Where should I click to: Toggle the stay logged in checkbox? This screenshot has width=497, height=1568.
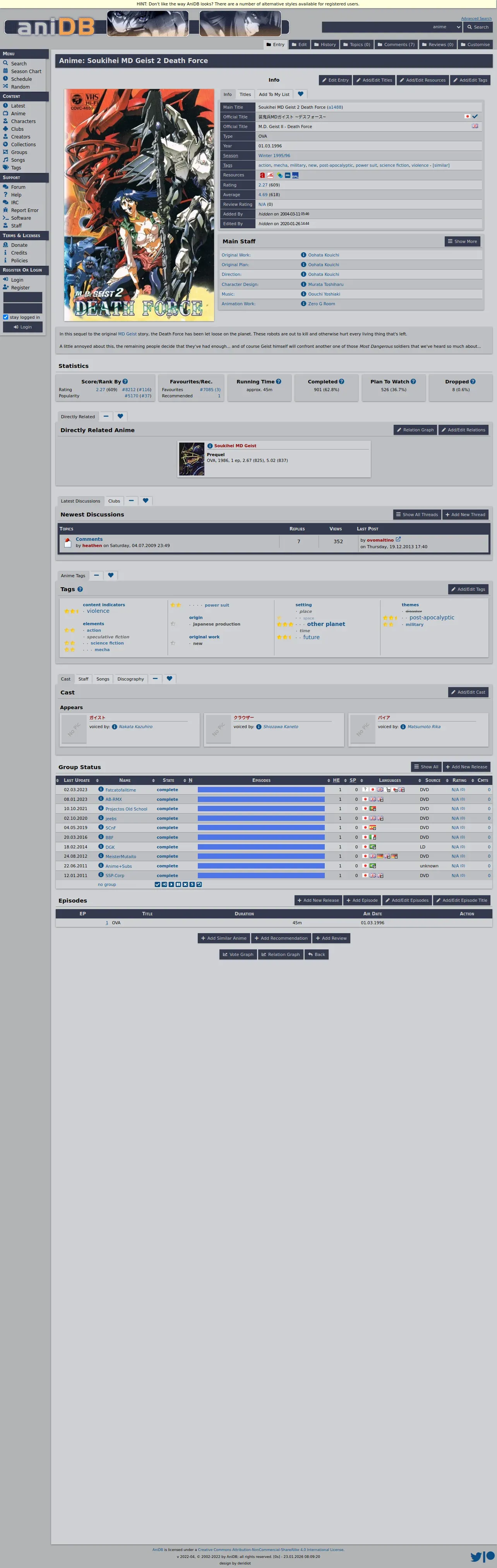coord(5,317)
